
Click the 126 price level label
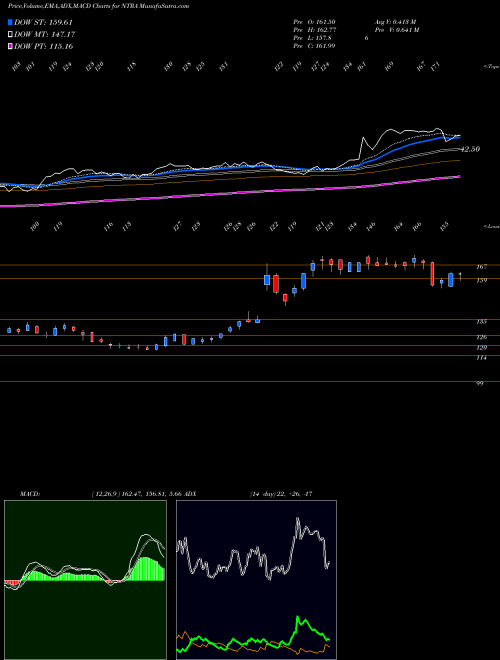pyautogui.click(x=482, y=337)
